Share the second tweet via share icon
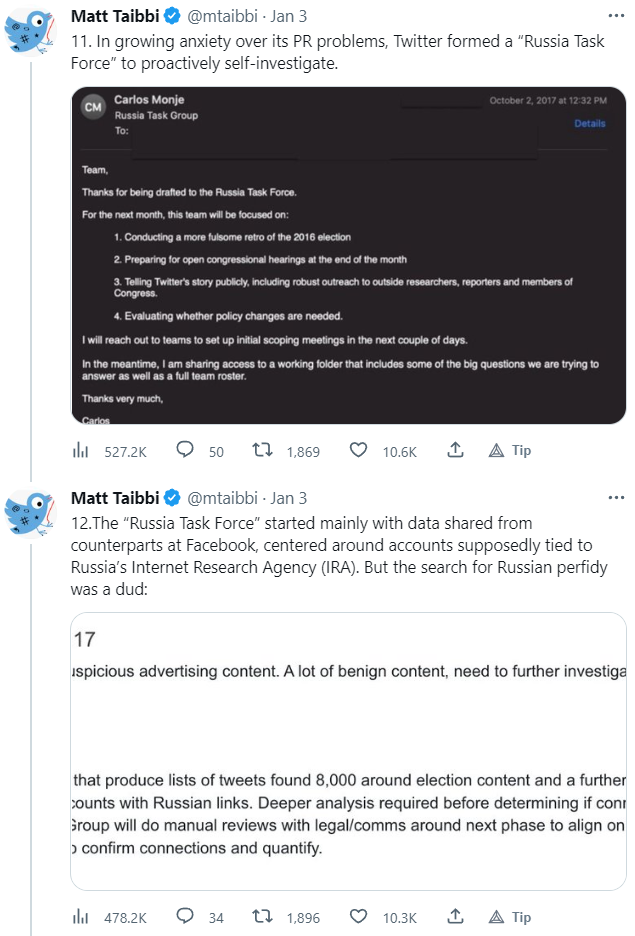Viewport: 635px width, 936px height. tap(455, 917)
